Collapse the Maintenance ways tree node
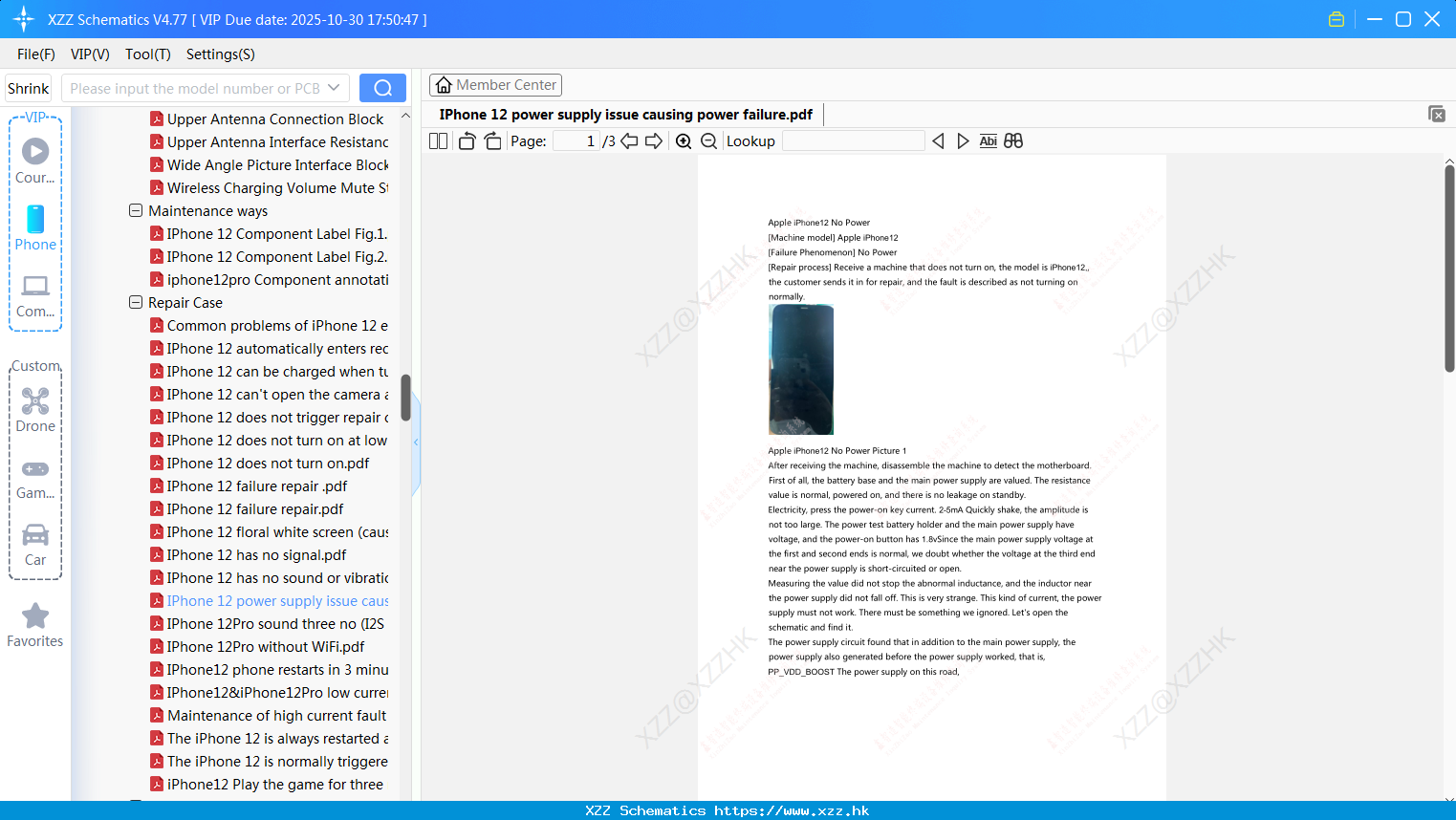1456x820 pixels. click(x=136, y=210)
